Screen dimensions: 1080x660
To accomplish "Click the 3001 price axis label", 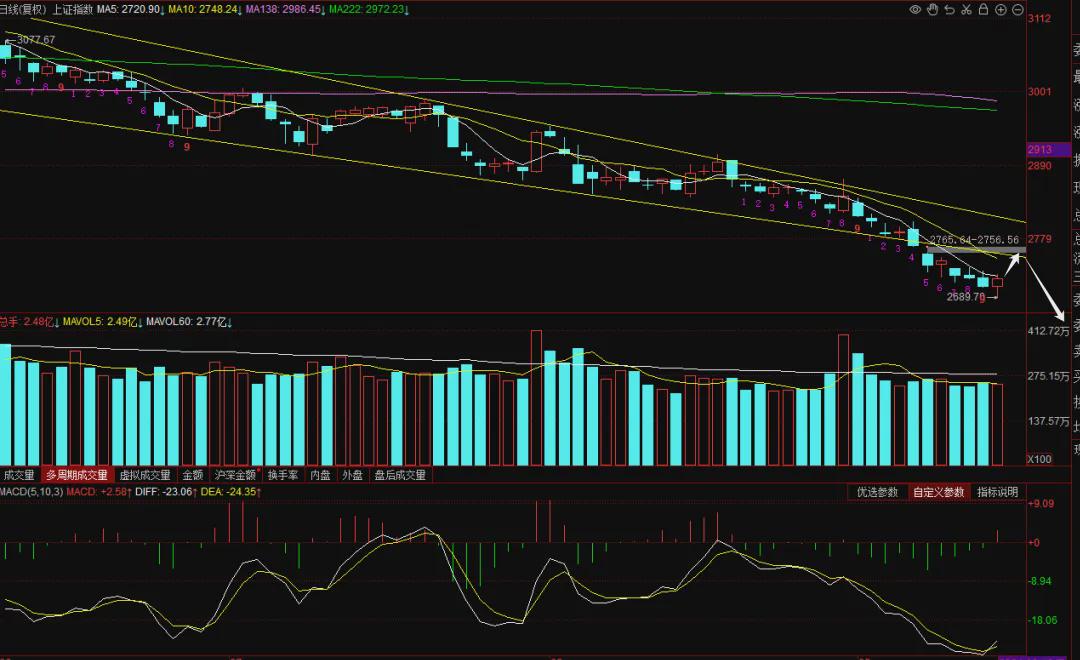I will (x=1039, y=92).
